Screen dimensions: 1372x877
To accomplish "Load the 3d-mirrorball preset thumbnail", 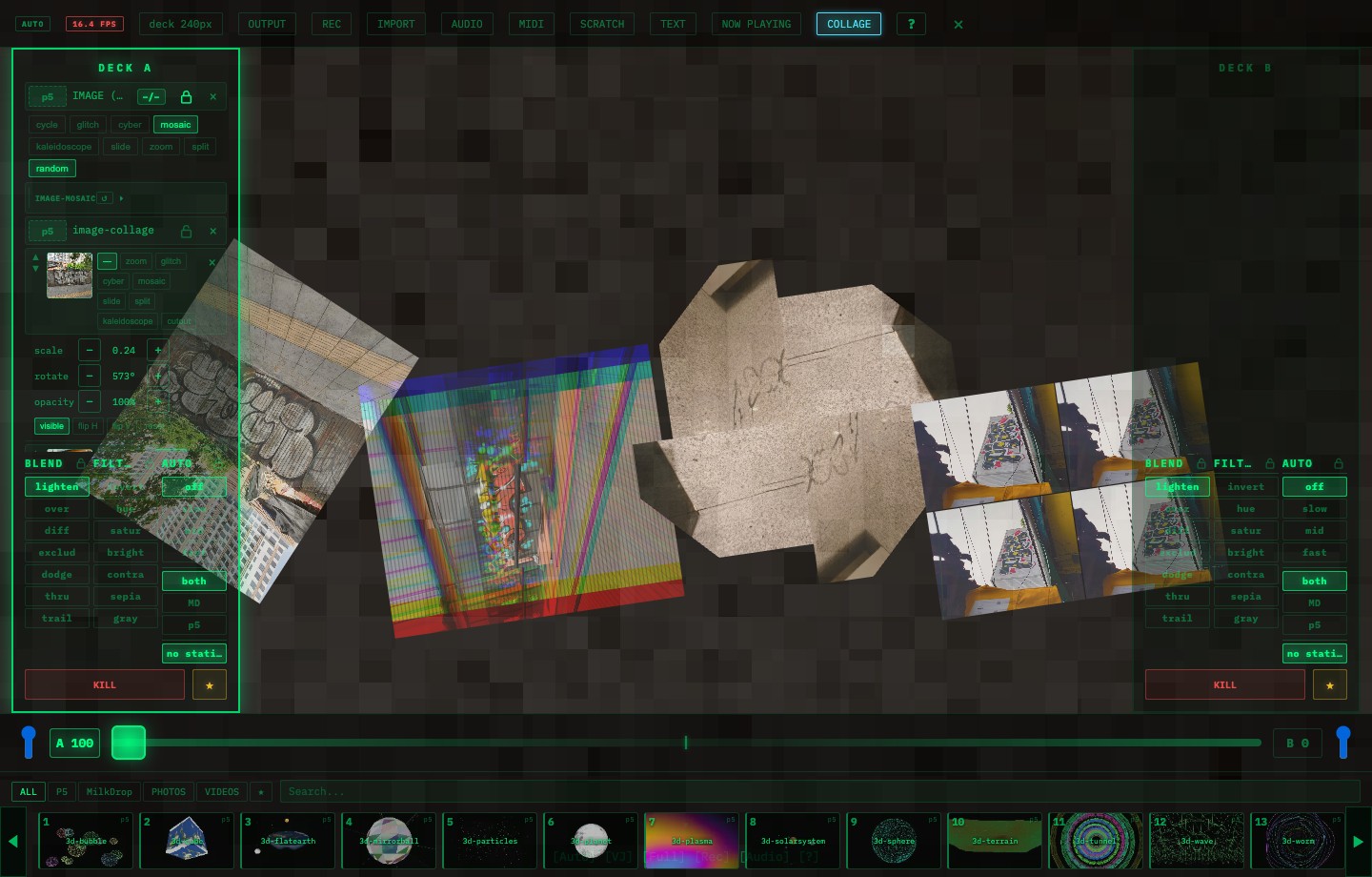I will click(389, 841).
